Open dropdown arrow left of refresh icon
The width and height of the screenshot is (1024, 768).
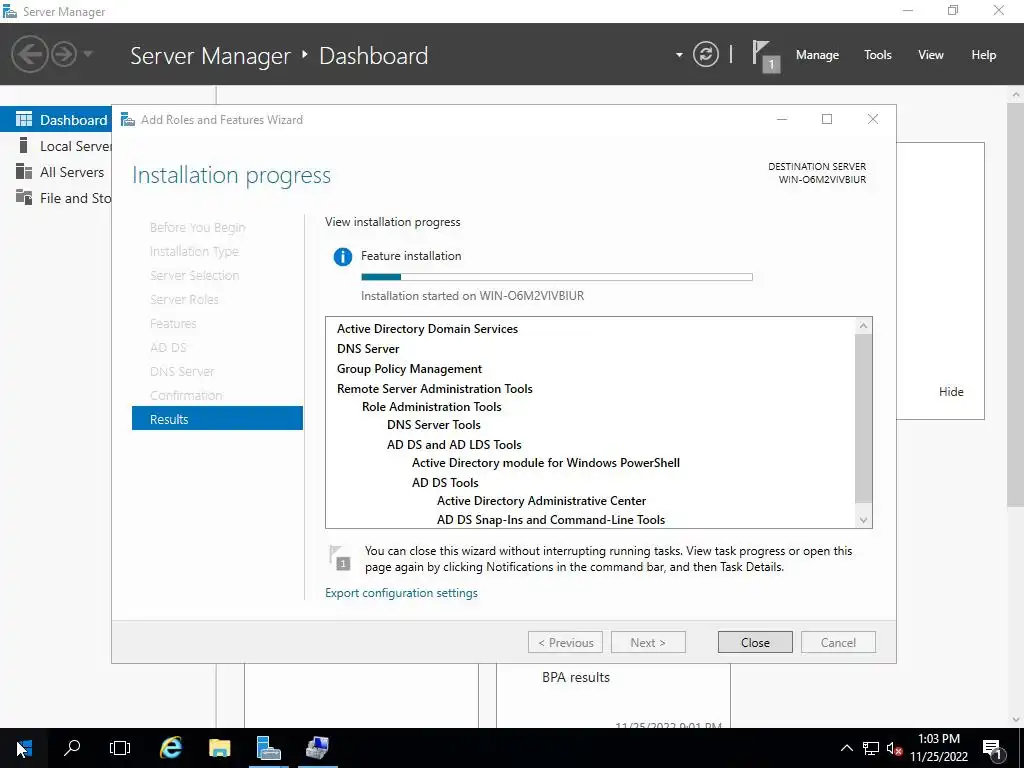tap(679, 55)
